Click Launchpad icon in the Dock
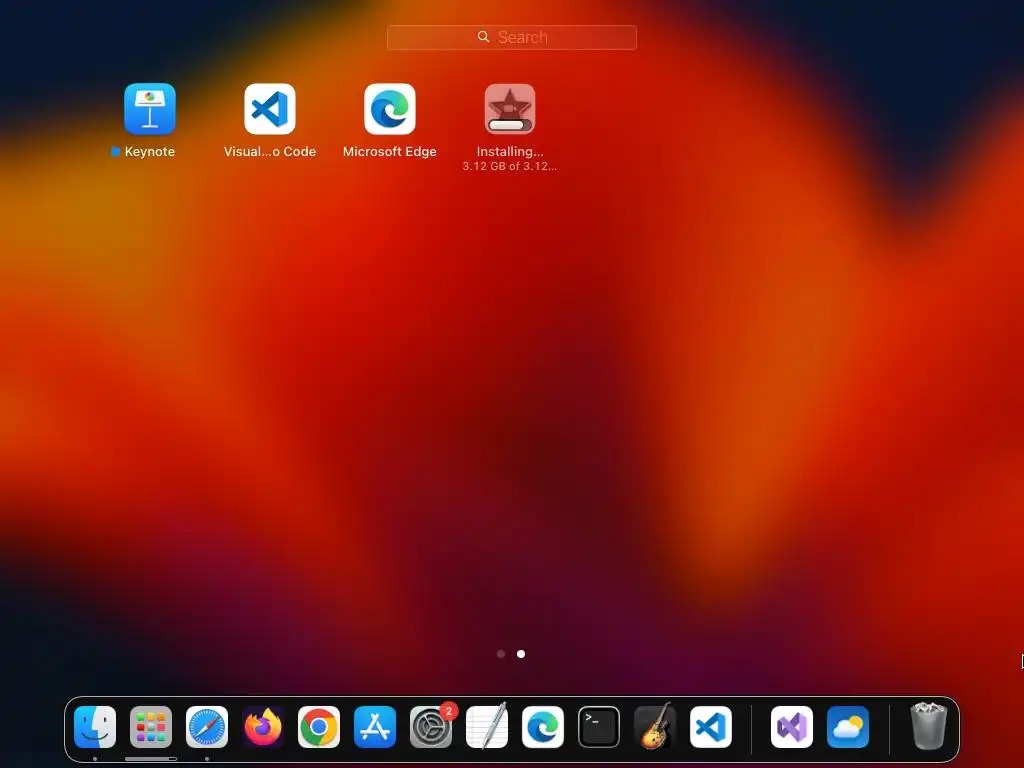The width and height of the screenshot is (1024, 768). [x=151, y=727]
